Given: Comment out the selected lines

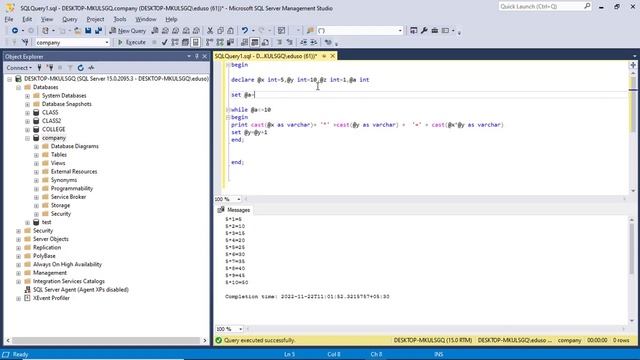Looking at the screenshot, I should tap(279, 42).
